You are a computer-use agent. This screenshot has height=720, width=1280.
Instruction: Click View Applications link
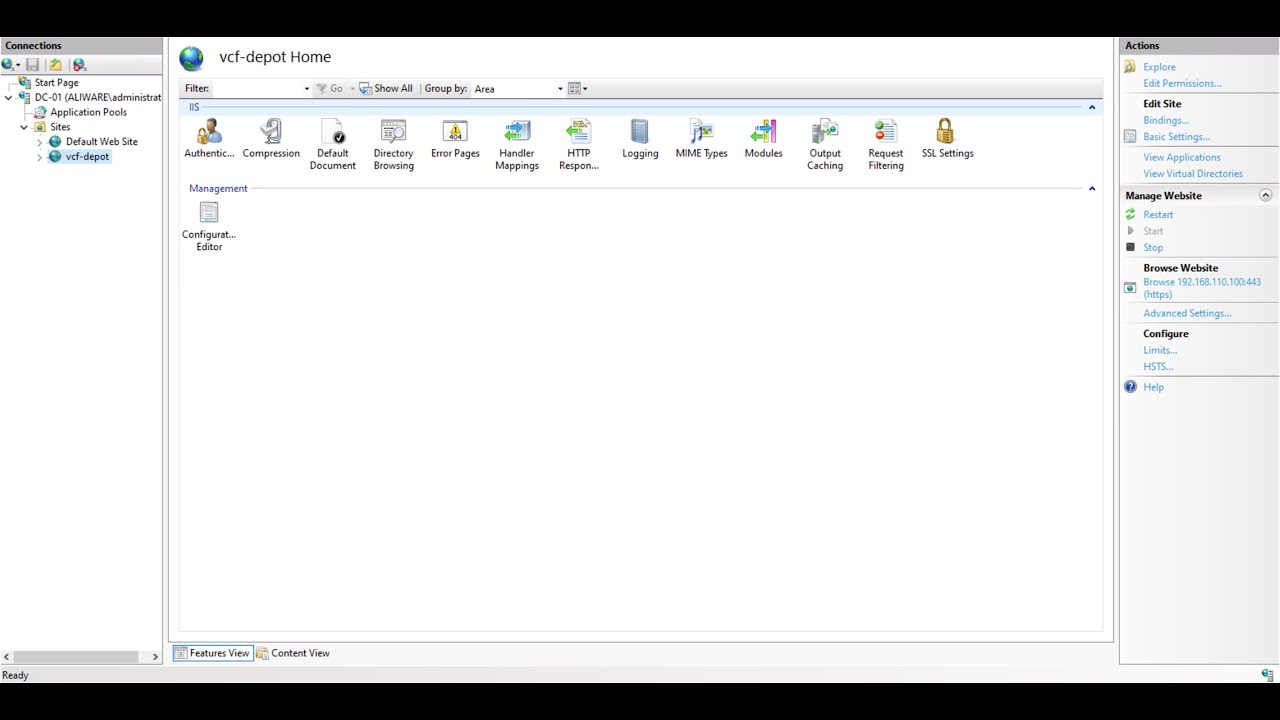click(x=1181, y=157)
